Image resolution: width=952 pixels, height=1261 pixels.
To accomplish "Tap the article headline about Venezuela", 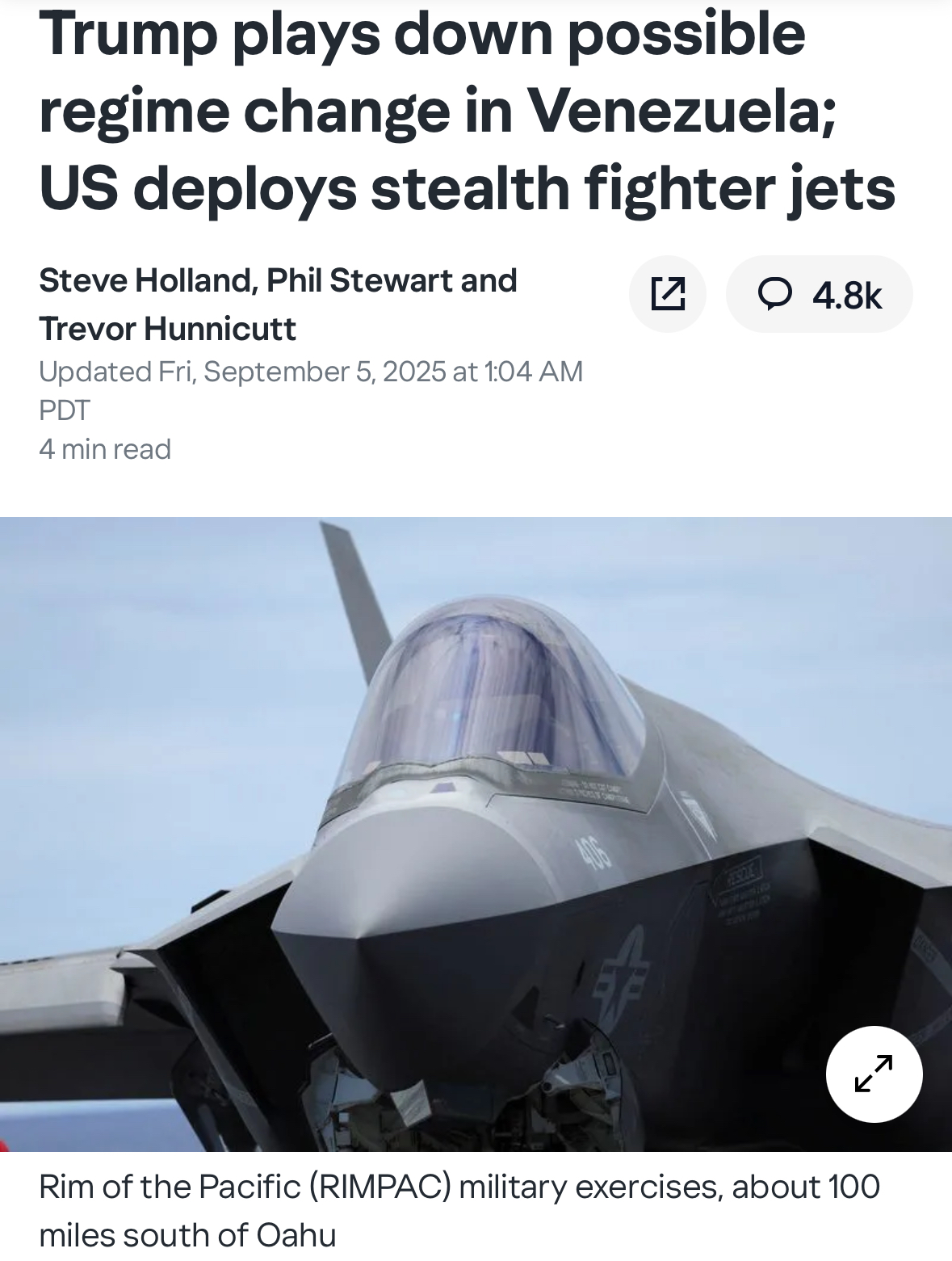I will pyautogui.click(x=467, y=111).
